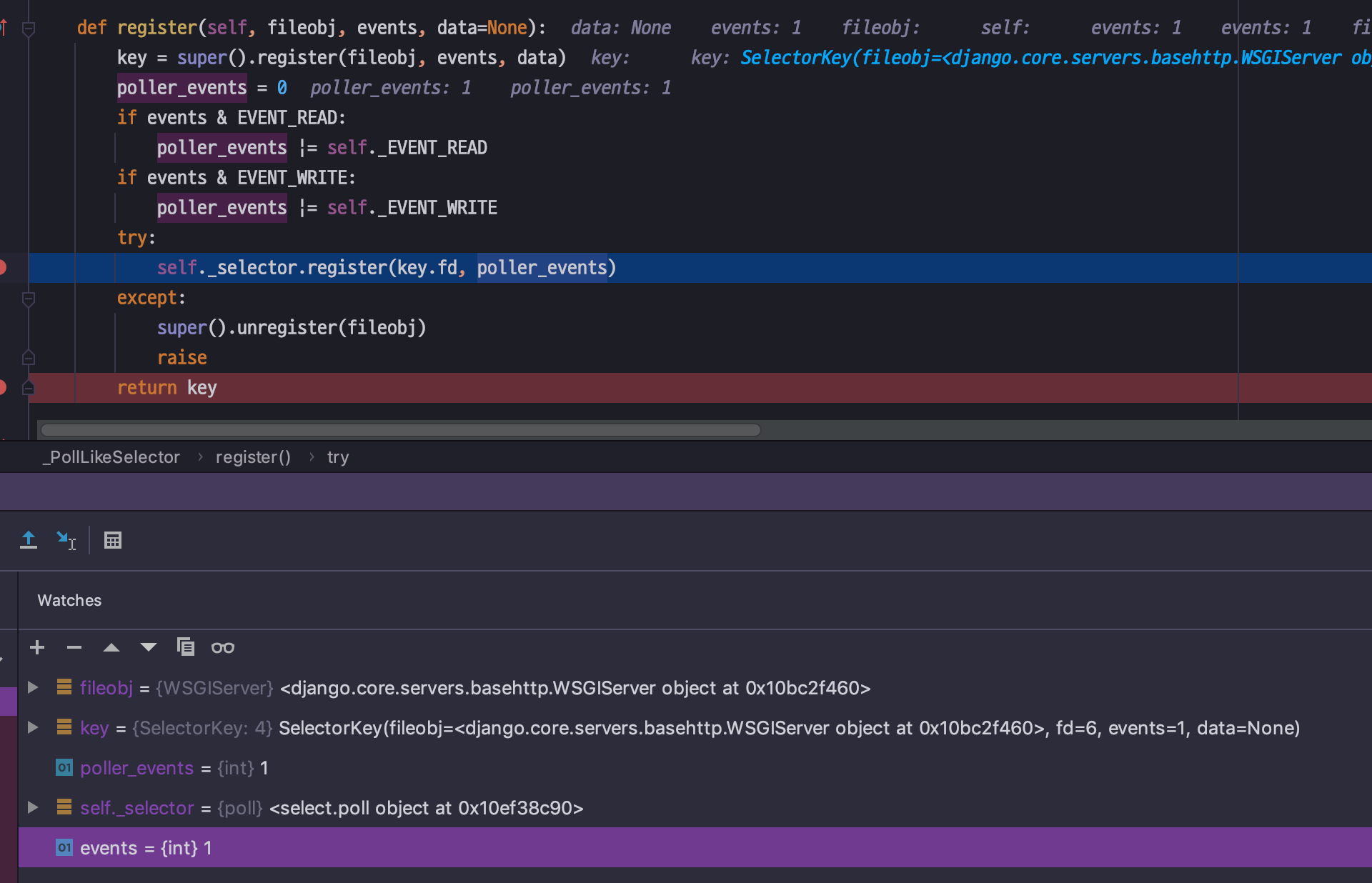Expand the key SelectorKey watch entry
The width and height of the screenshot is (1372, 883).
[32, 727]
